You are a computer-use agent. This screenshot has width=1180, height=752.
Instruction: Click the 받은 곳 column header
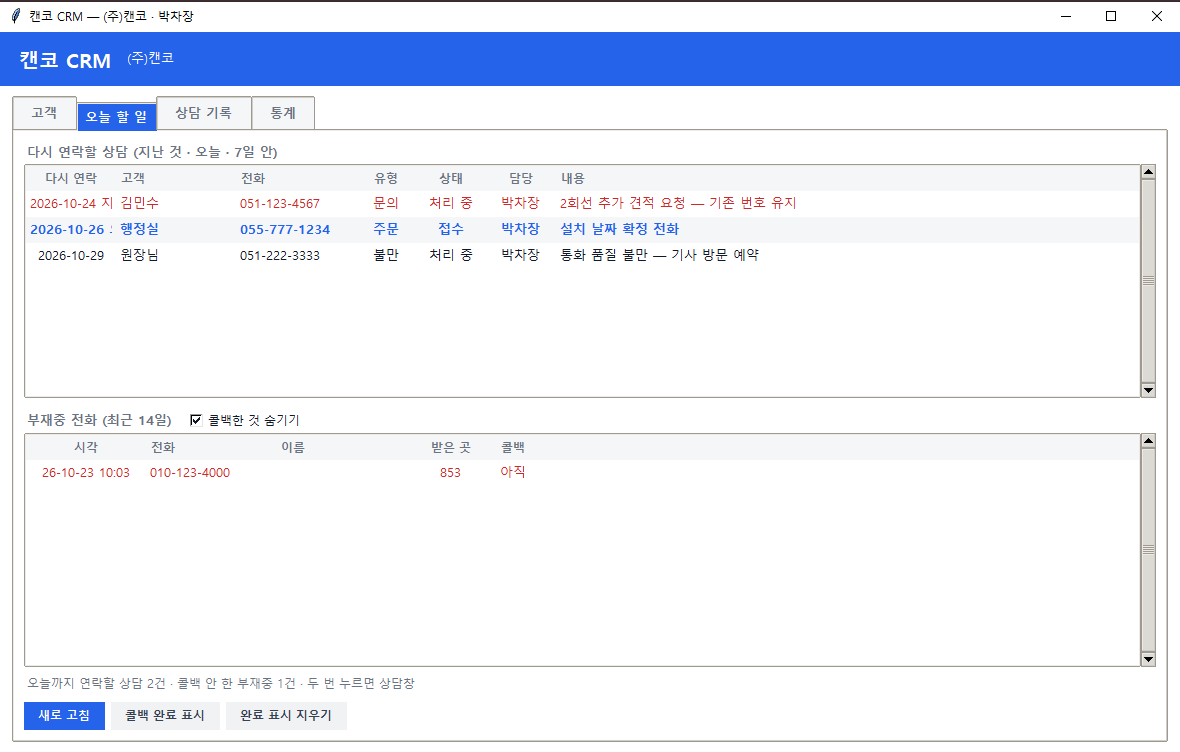(450, 447)
